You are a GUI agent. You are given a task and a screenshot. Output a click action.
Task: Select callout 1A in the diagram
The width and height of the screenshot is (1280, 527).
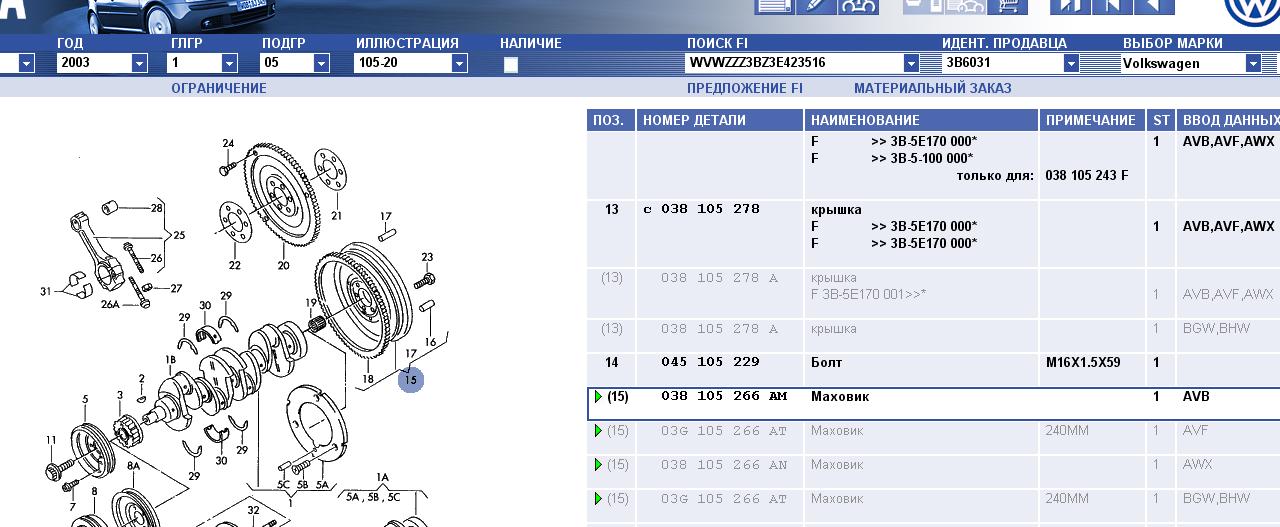[382, 477]
